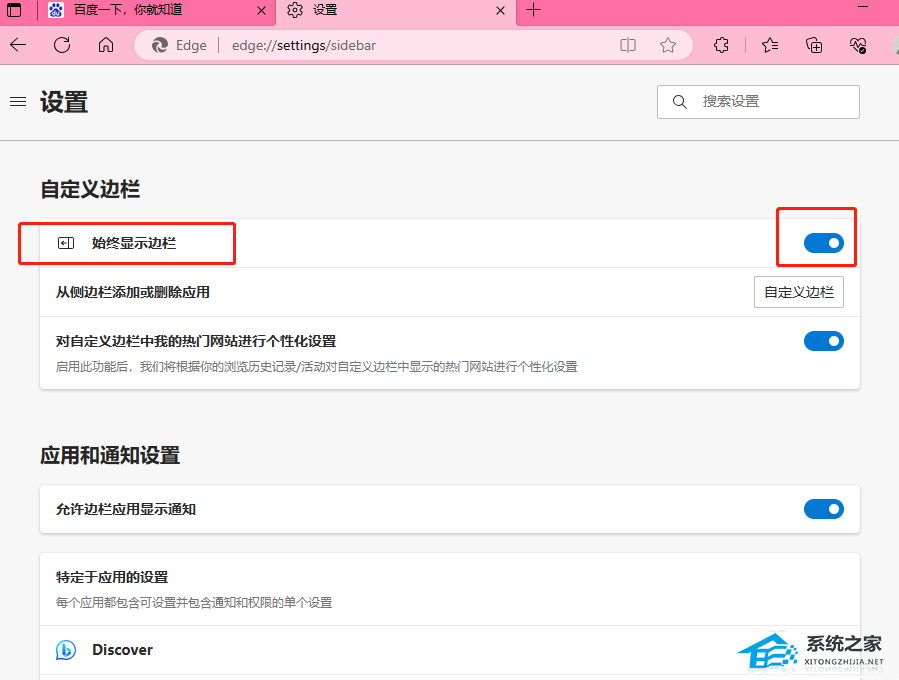Open the Extensions puzzle icon
The width and height of the screenshot is (899, 680).
(721, 45)
